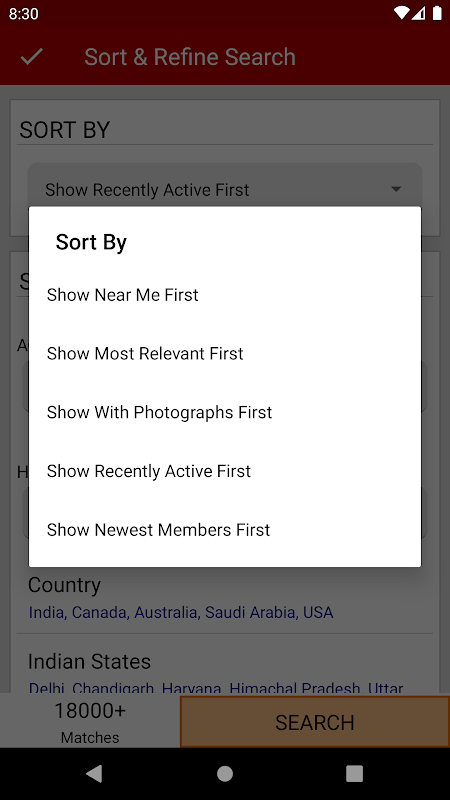Tap the 18000+ Matches counter
Screen dimensions: 450x800
90,722
